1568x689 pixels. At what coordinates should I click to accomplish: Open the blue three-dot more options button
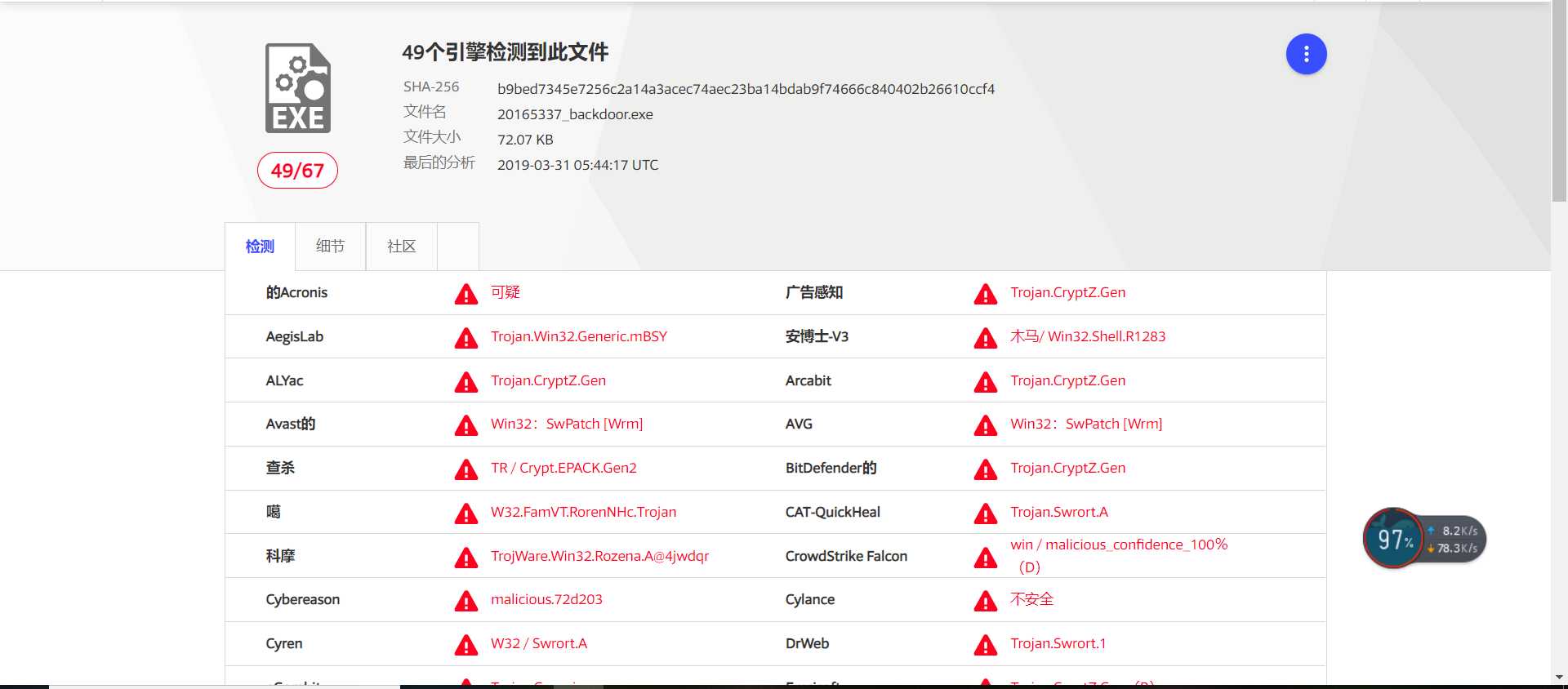coord(1306,54)
